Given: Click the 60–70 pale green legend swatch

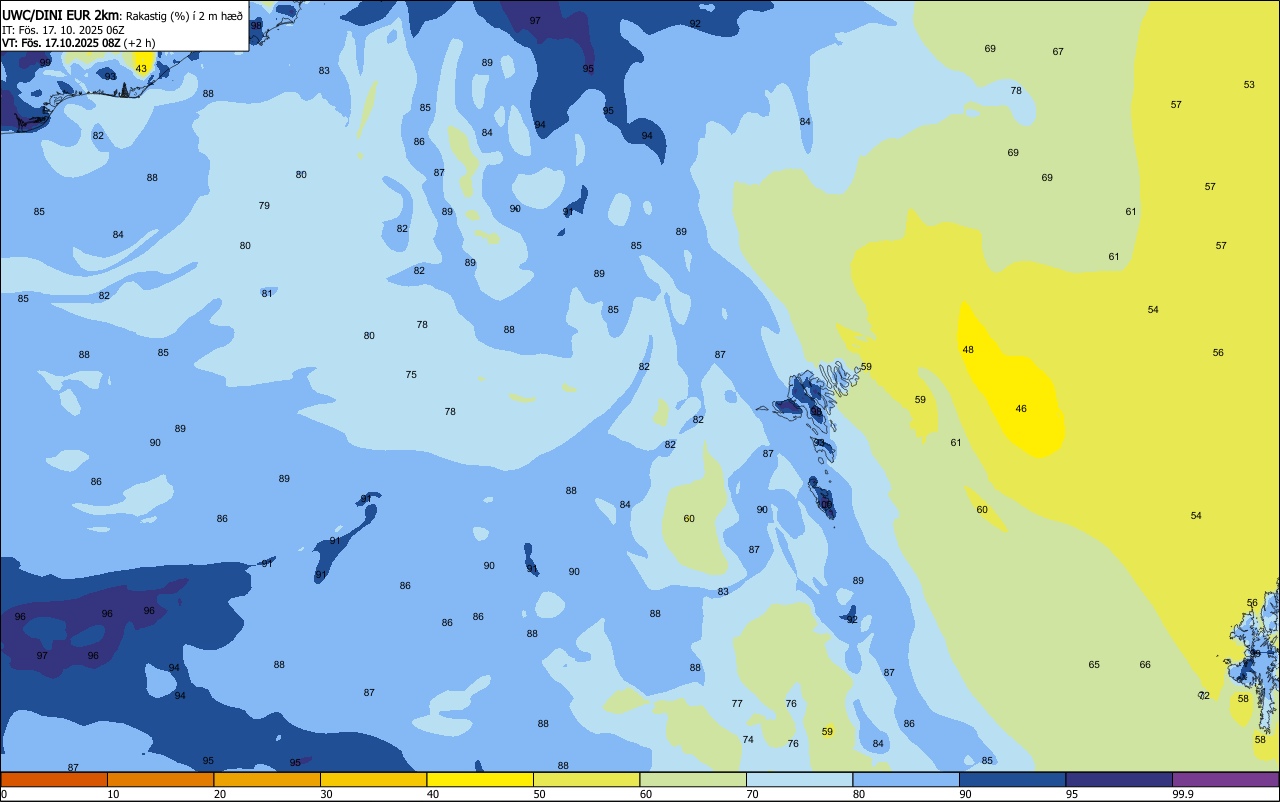Looking at the screenshot, I should pyautogui.click(x=693, y=779).
